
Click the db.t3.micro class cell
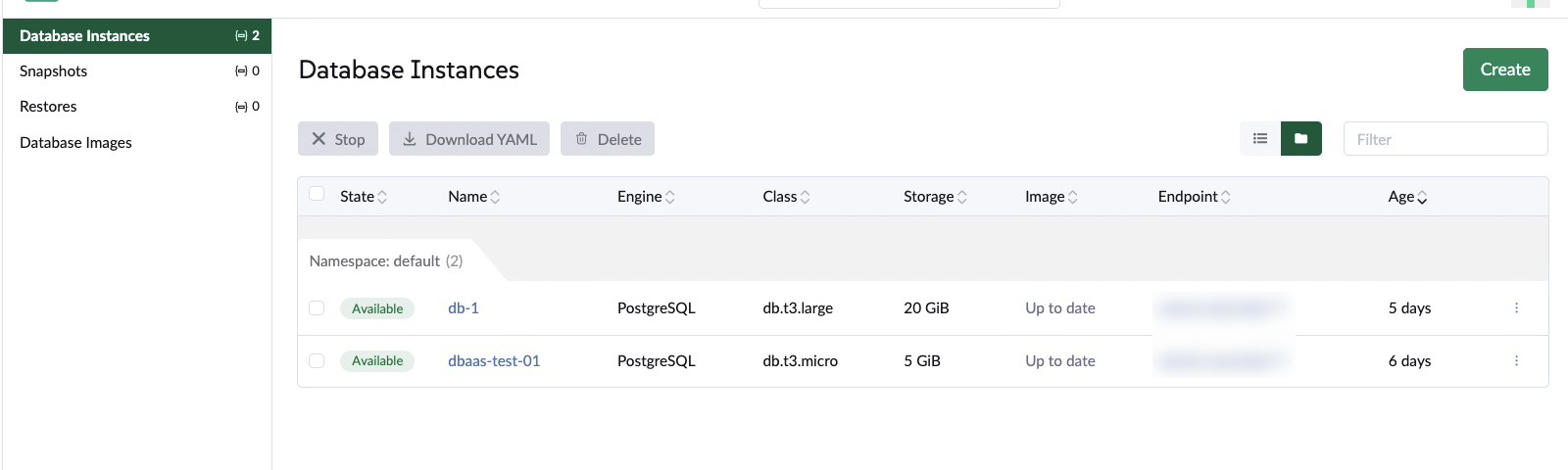point(801,360)
